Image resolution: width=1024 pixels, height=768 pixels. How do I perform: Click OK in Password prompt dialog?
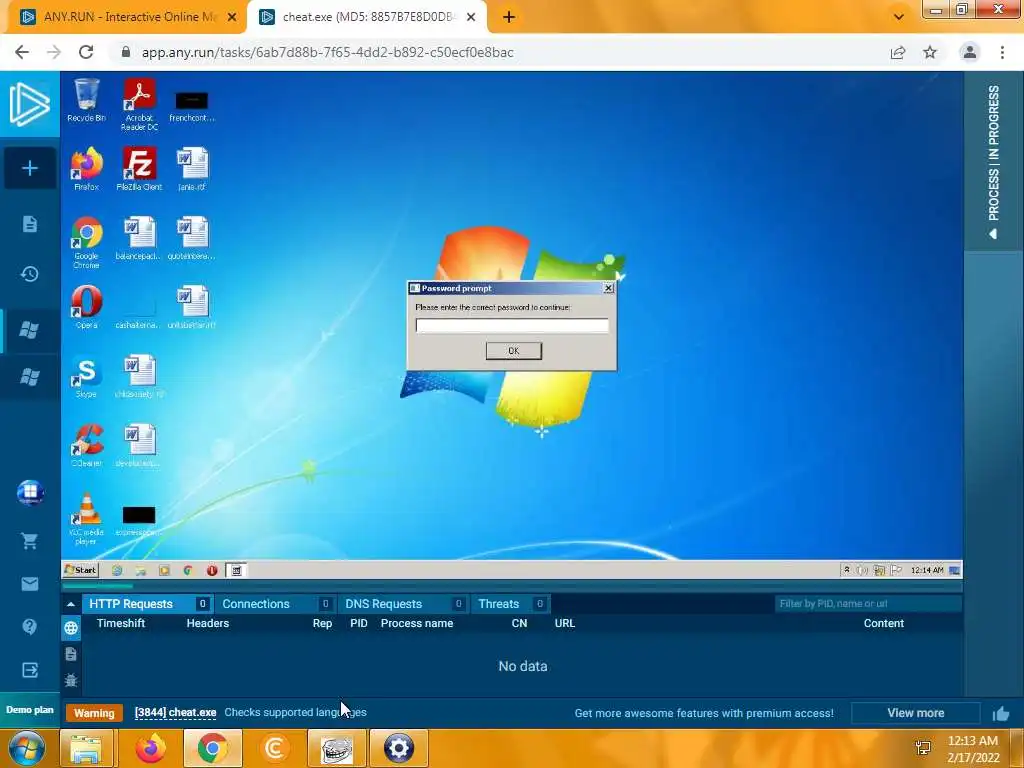pyautogui.click(x=513, y=351)
